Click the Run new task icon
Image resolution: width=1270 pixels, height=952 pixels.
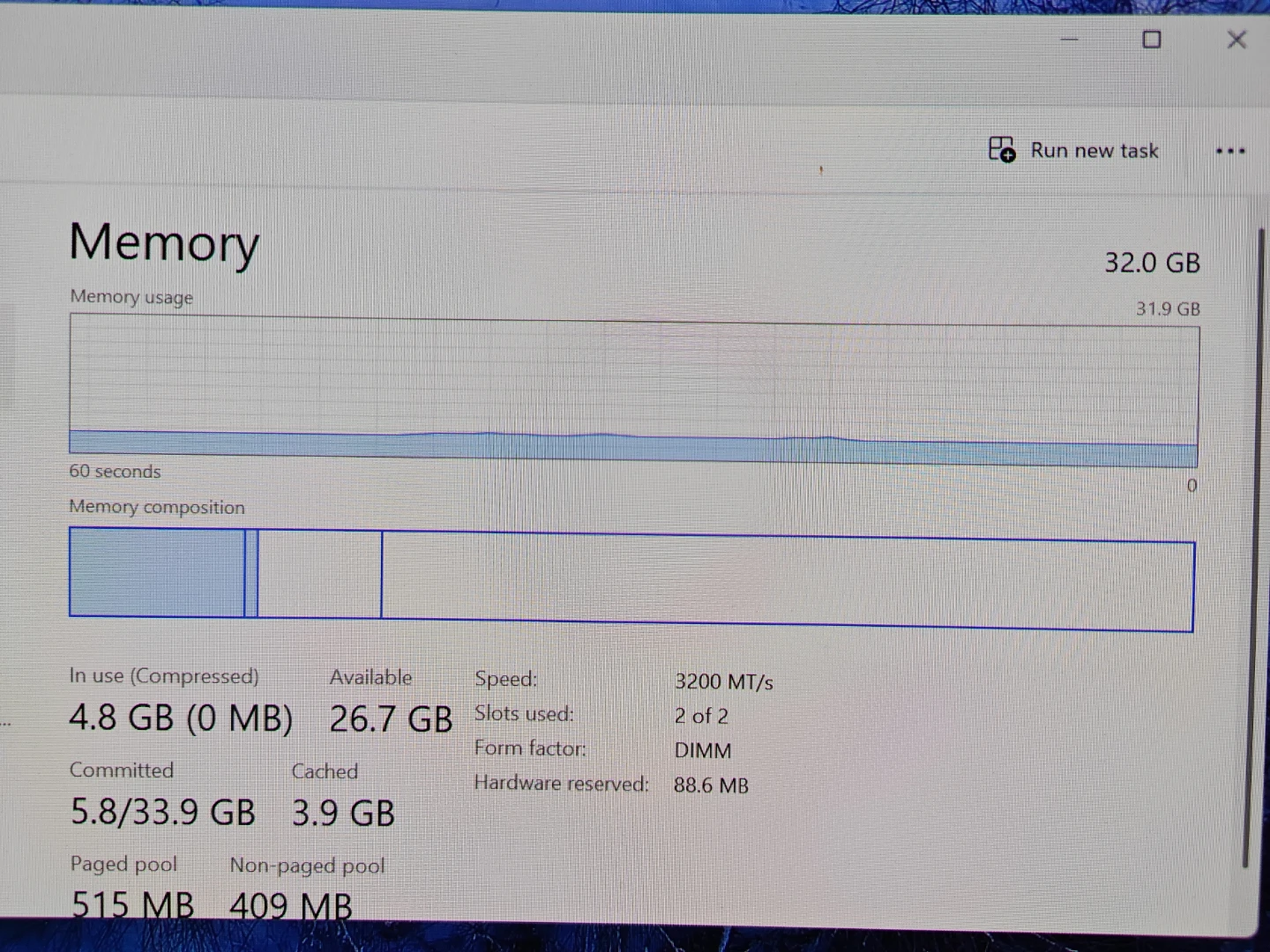1002,149
